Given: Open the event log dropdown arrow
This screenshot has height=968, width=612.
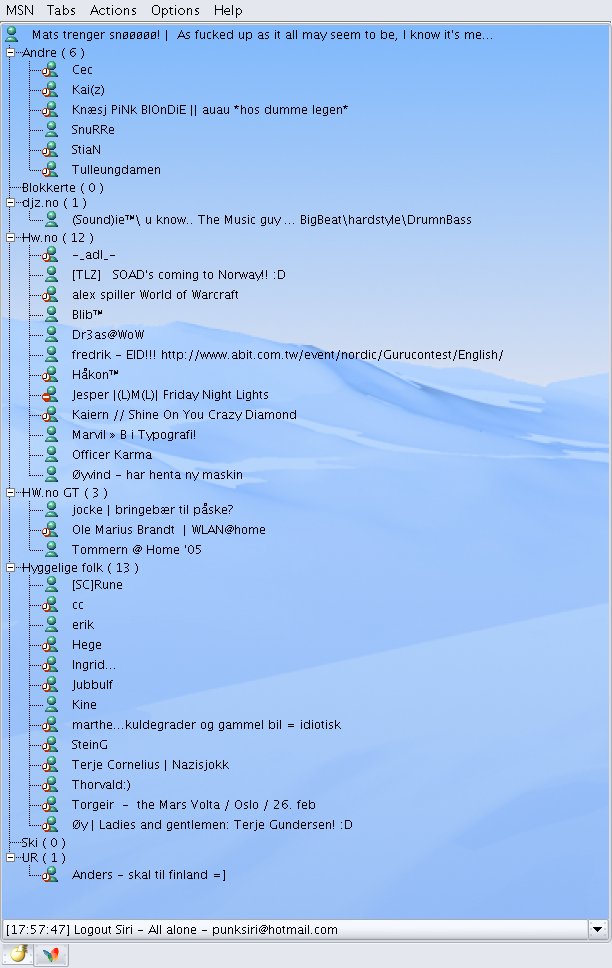Looking at the screenshot, I should 597,929.
